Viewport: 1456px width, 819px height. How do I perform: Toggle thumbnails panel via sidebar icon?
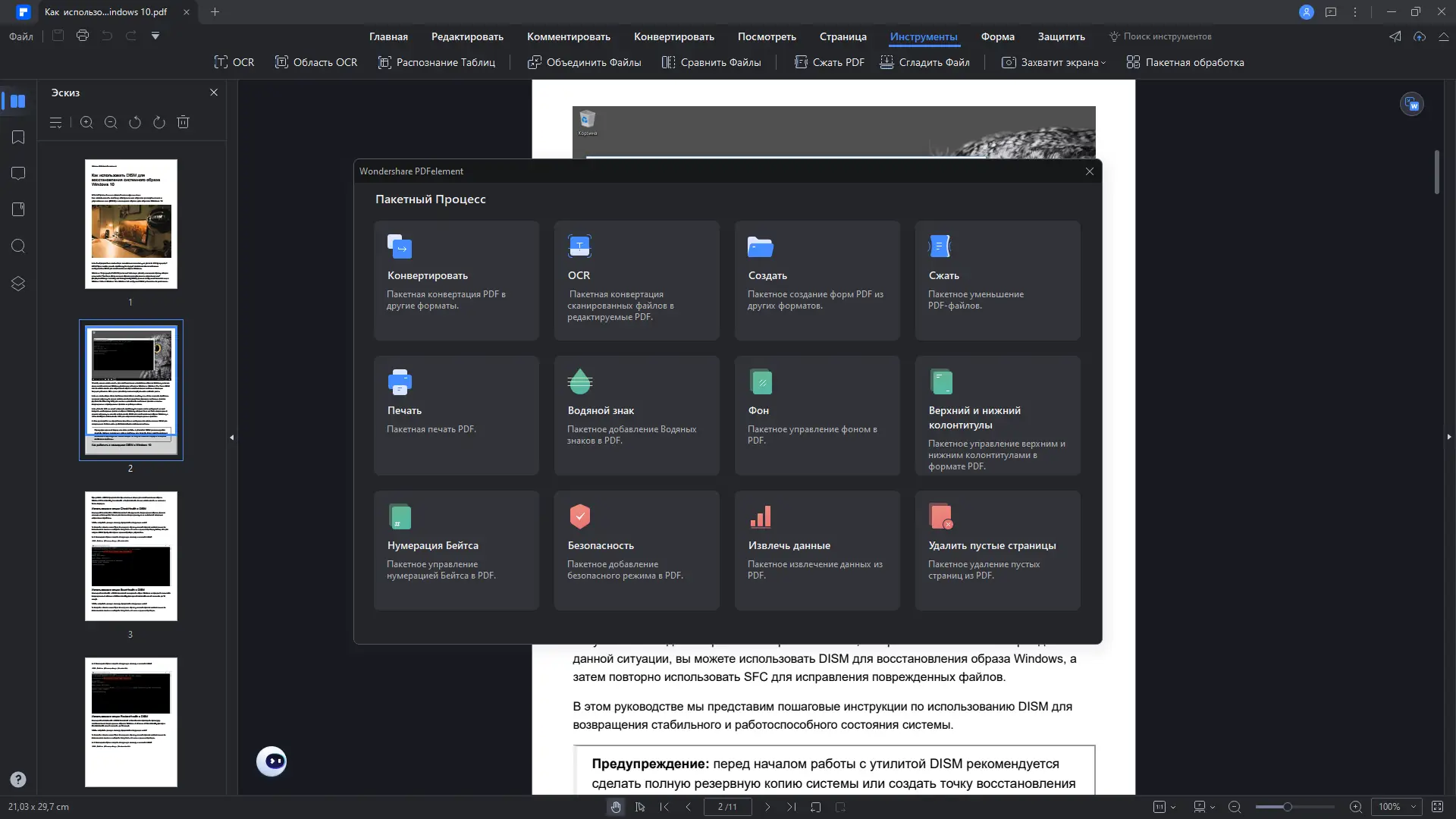[x=18, y=101]
